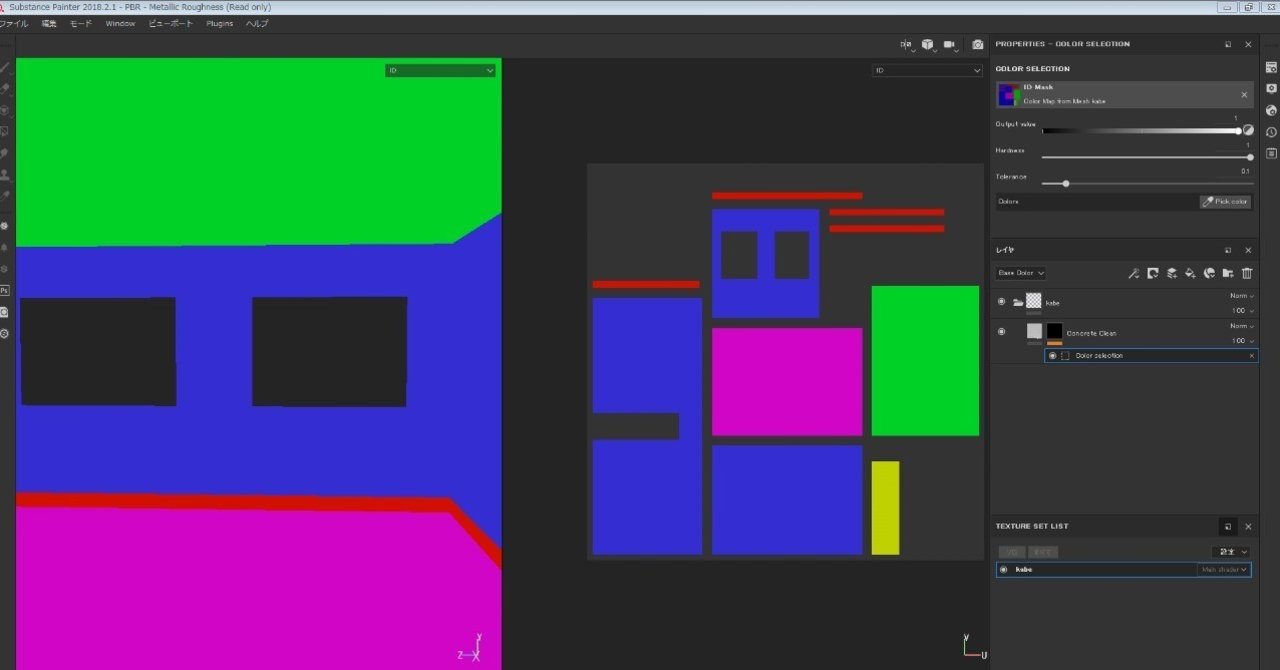Adjust the Hardness slider
The width and height of the screenshot is (1280, 670).
1147,157
